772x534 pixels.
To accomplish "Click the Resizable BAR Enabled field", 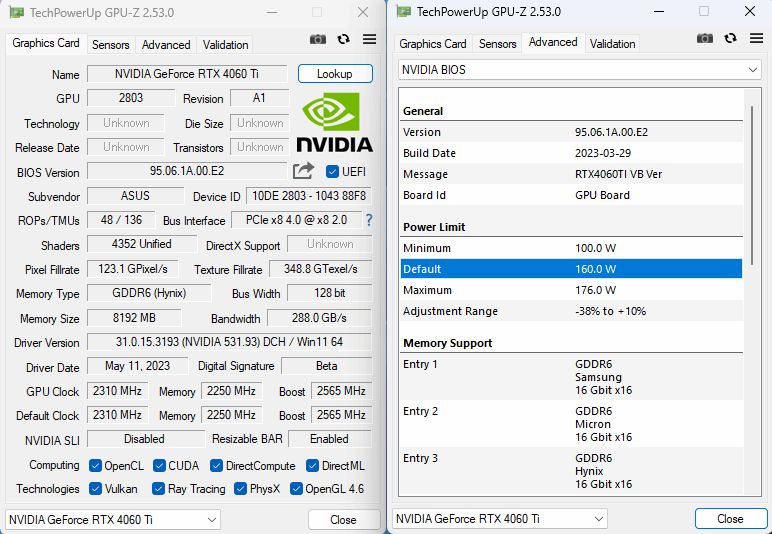I will pyautogui.click(x=329, y=439).
